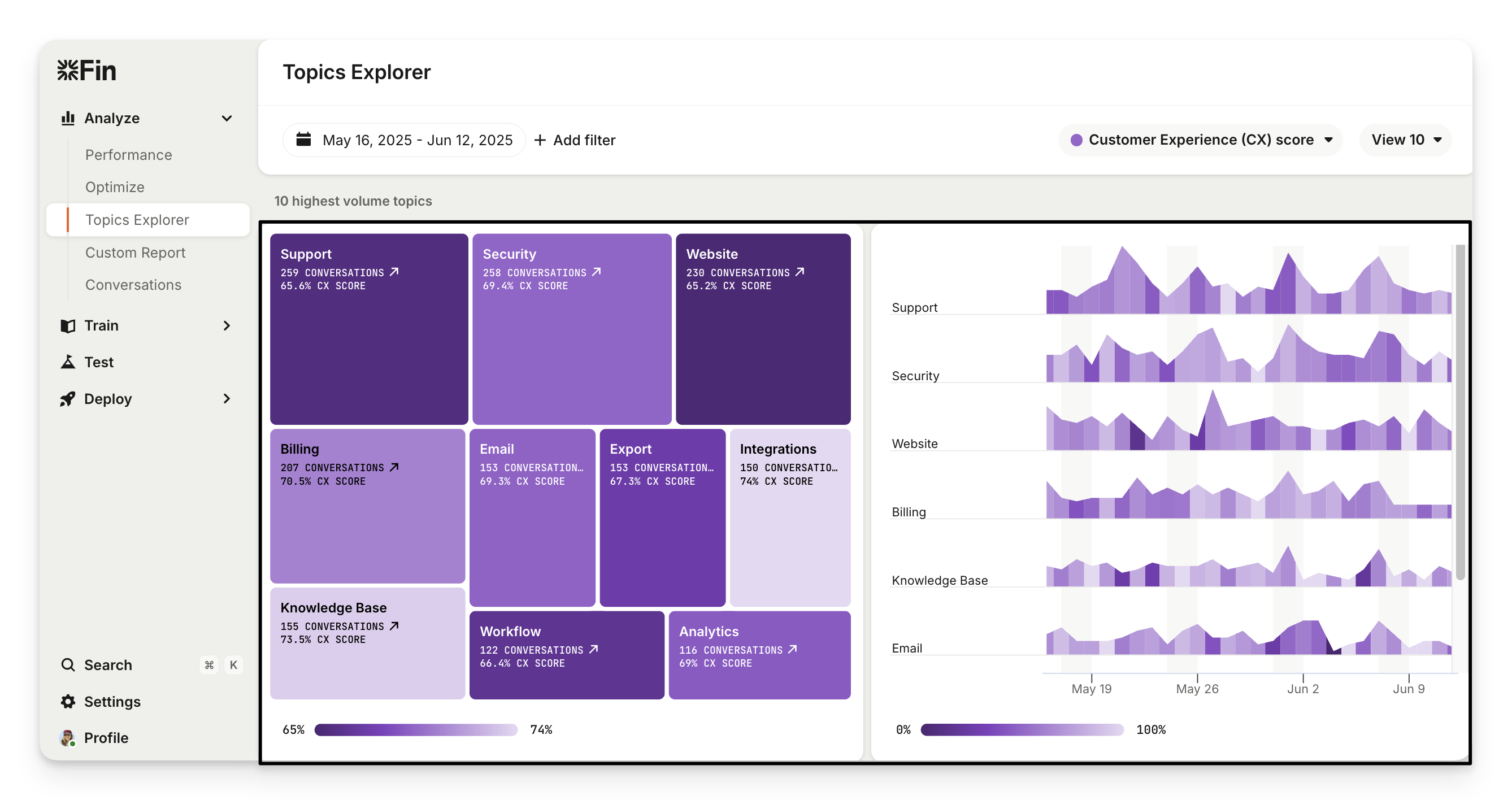The image size is (1512, 800).
Task: Go to Performance page
Action: 129,155
